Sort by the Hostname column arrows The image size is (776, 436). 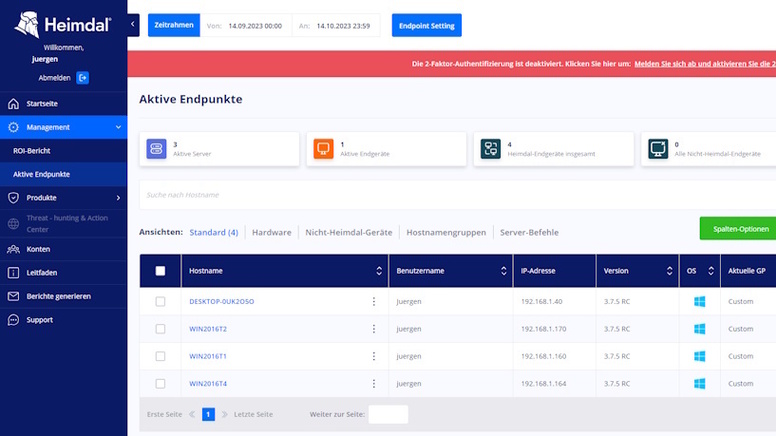click(379, 271)
